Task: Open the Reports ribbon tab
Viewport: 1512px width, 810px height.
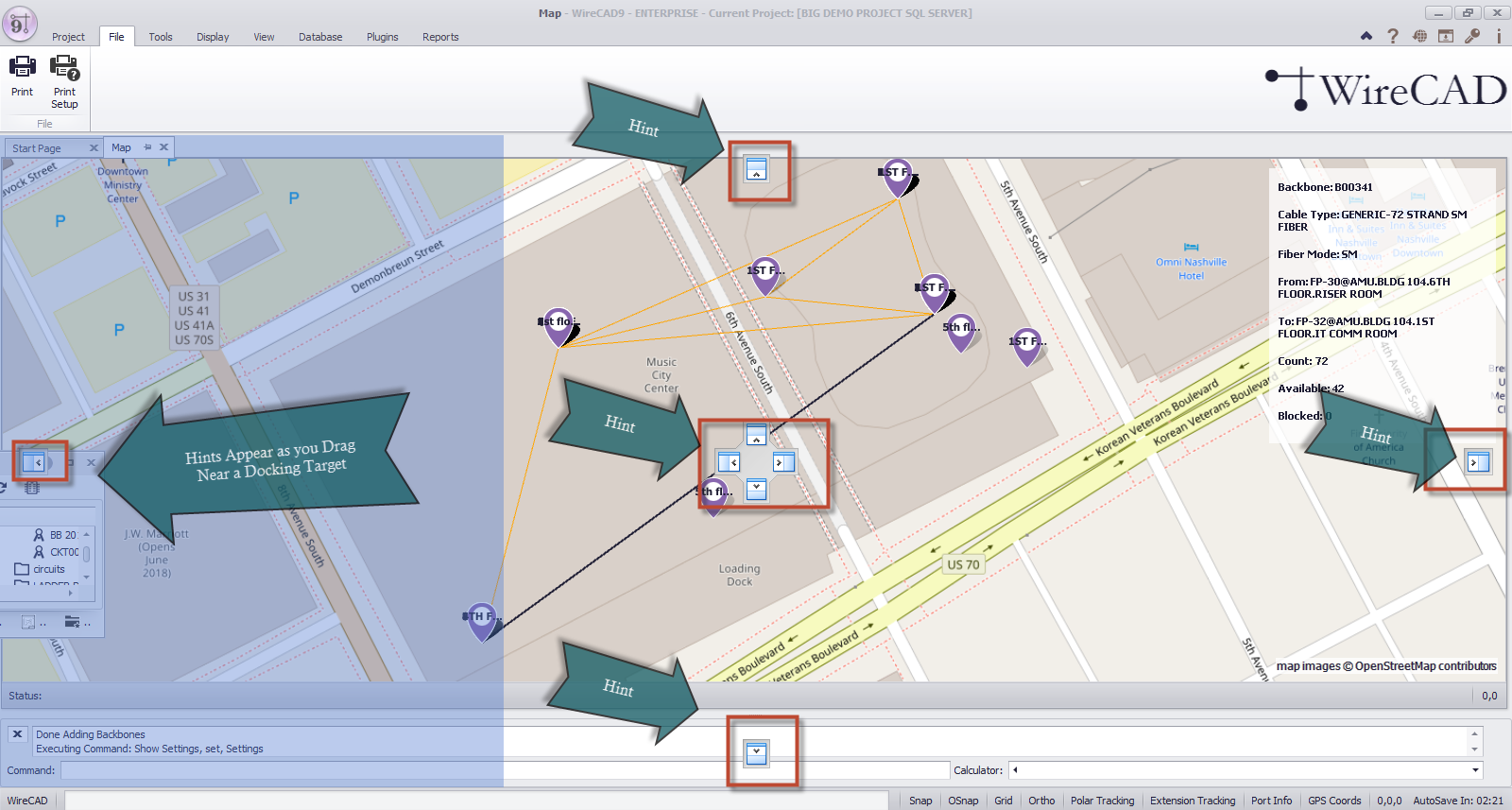Action: tap(440, 37)
